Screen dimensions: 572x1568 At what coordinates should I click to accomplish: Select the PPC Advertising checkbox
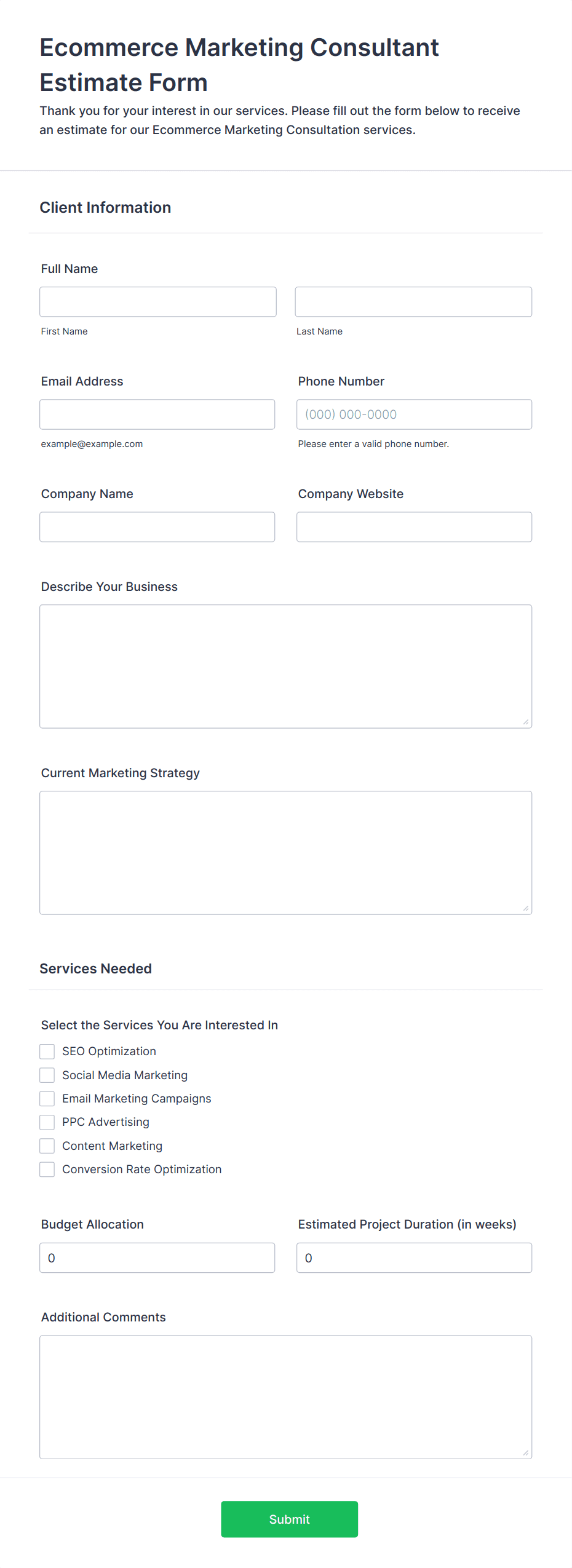(x=47, y=1122)
